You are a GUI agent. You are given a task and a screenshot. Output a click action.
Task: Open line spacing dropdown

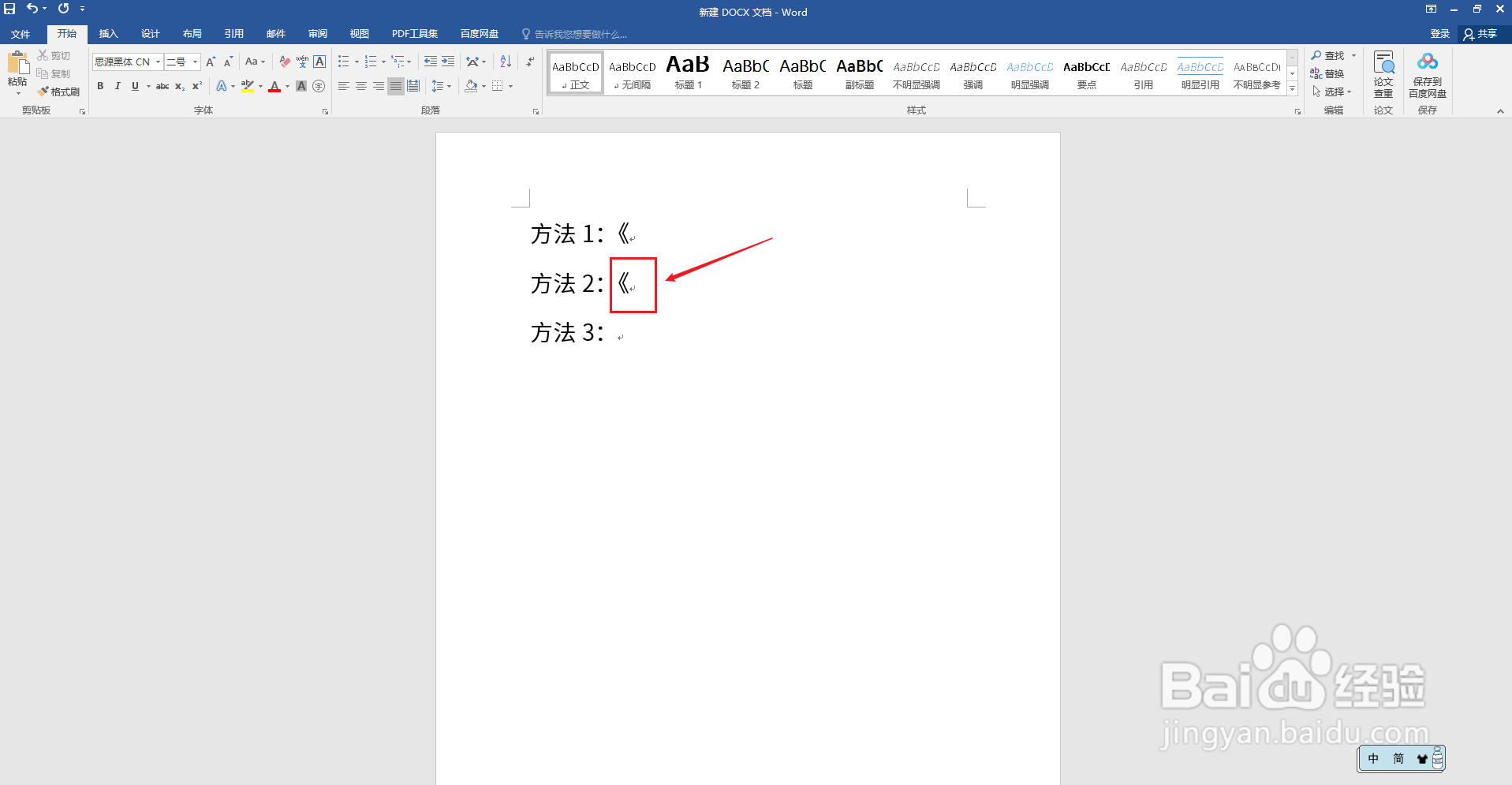pyautogui.click(x=441, y=86)
